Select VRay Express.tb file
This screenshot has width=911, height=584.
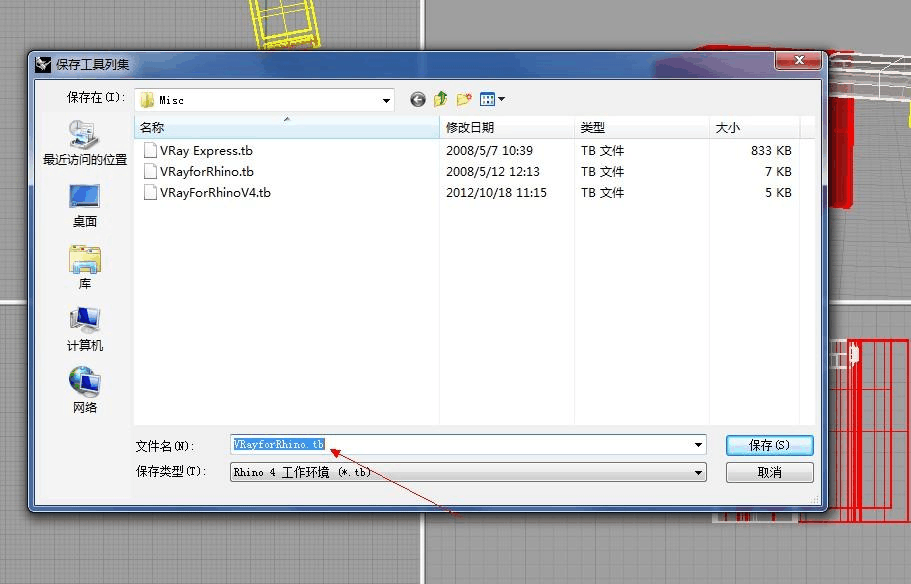205,151
